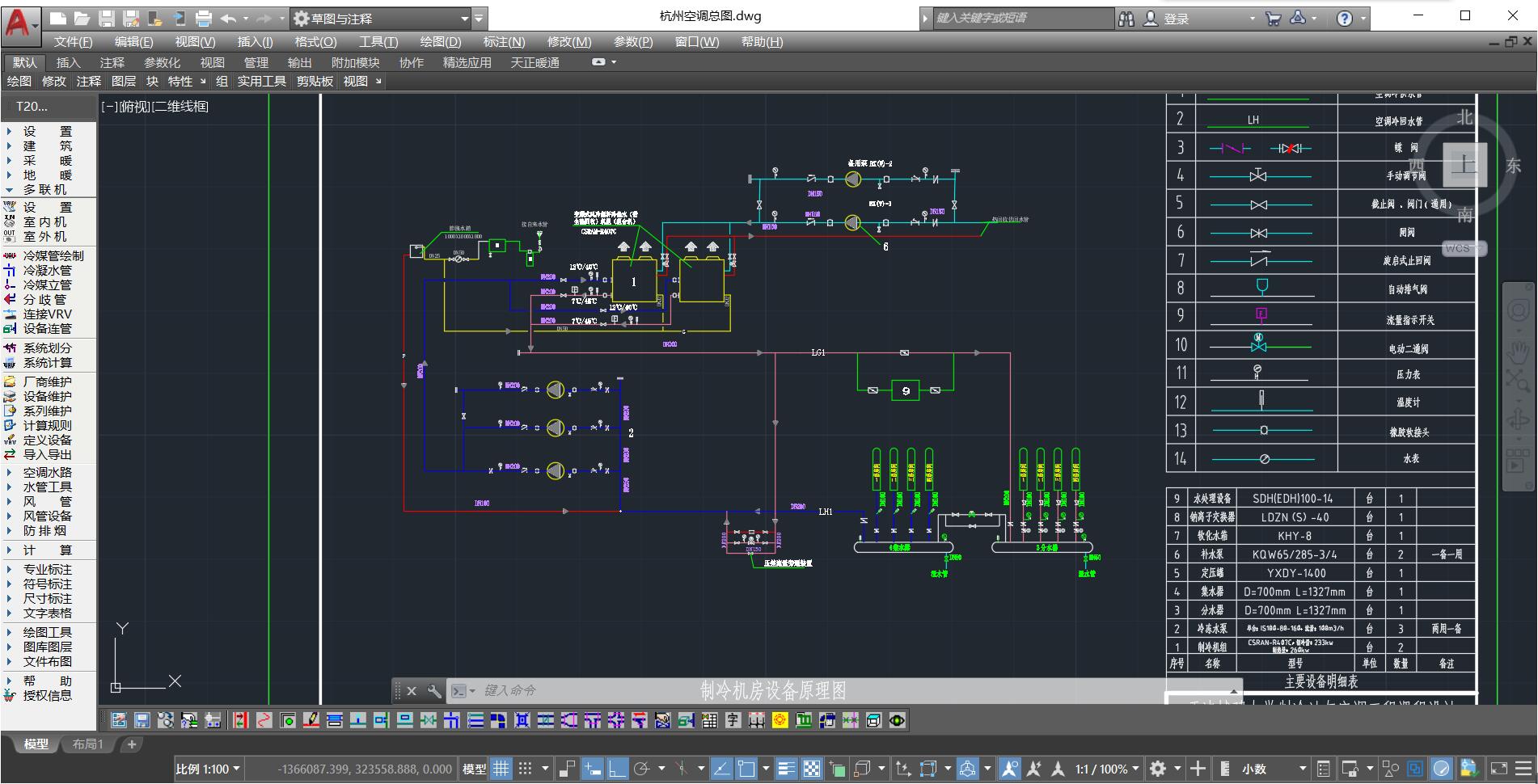Screen dimensions: 1538x784
Task: Toggle ortho mode in status bar
Action: (618, 769)
